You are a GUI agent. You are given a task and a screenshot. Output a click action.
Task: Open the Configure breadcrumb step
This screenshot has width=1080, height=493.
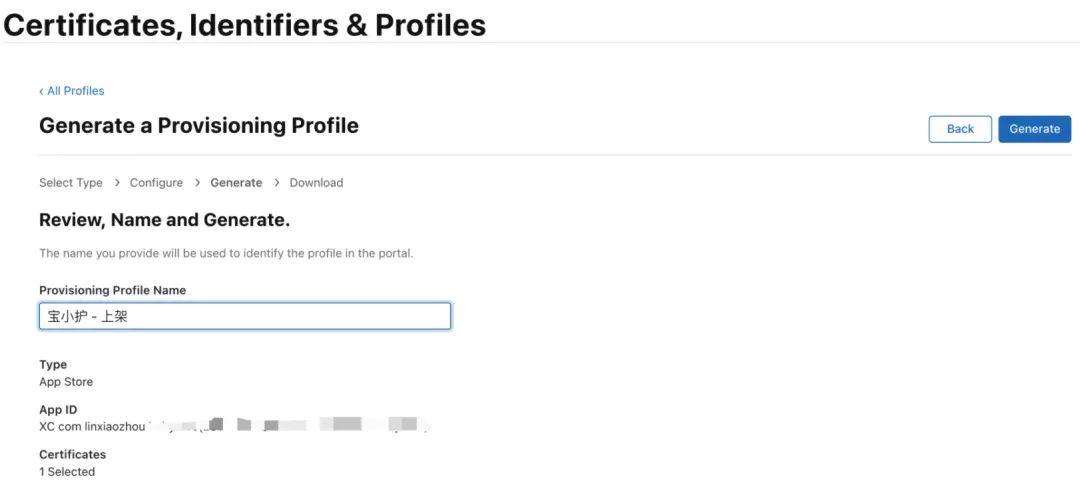[x=156, y=183]
